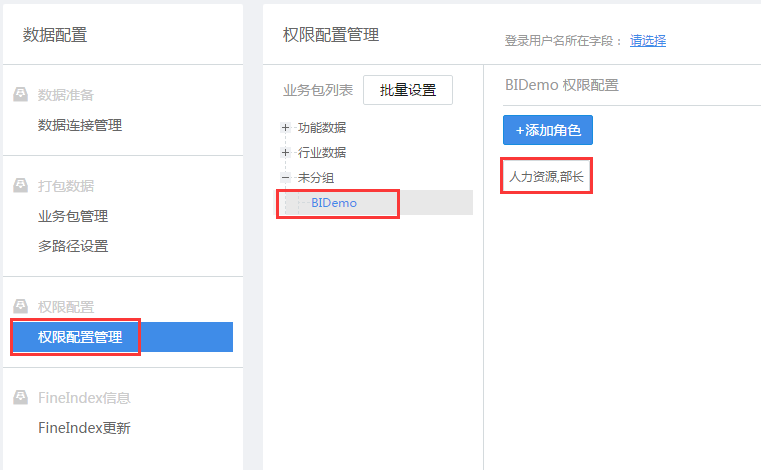
Task: Open FineIndex更新 page
Action: click(x=84, y=428)
